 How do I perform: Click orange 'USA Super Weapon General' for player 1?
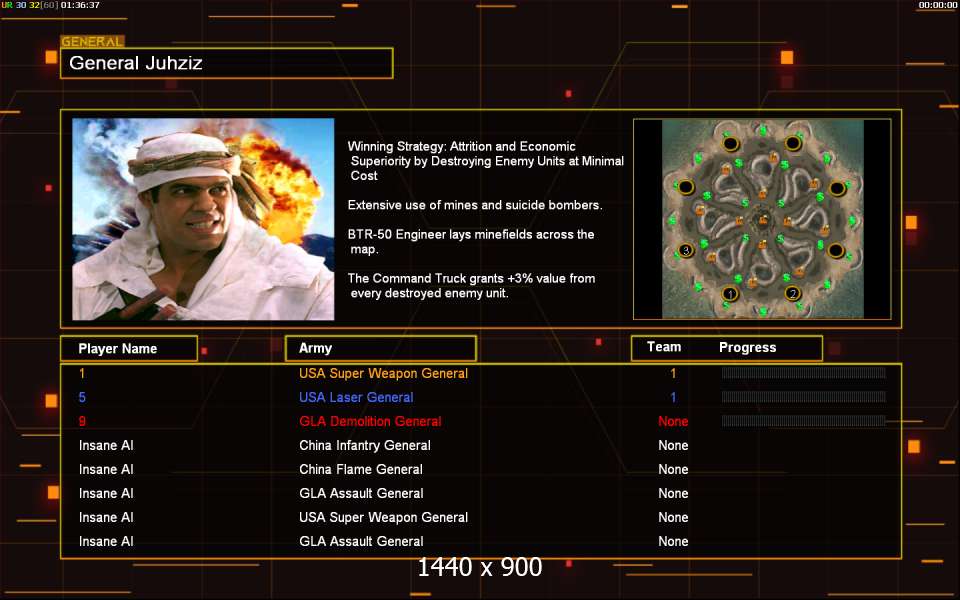383,373
